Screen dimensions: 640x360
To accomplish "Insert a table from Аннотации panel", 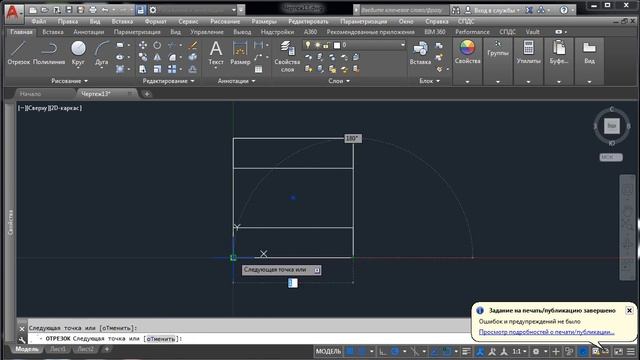I will 258,69.
